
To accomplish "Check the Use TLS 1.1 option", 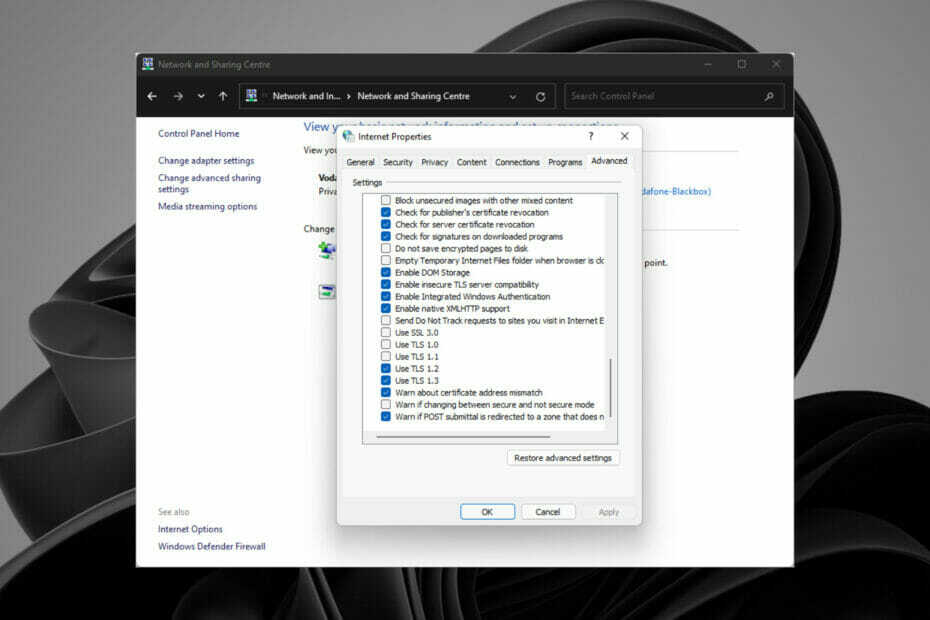I will pyautogui.click(x=386, y=357).
